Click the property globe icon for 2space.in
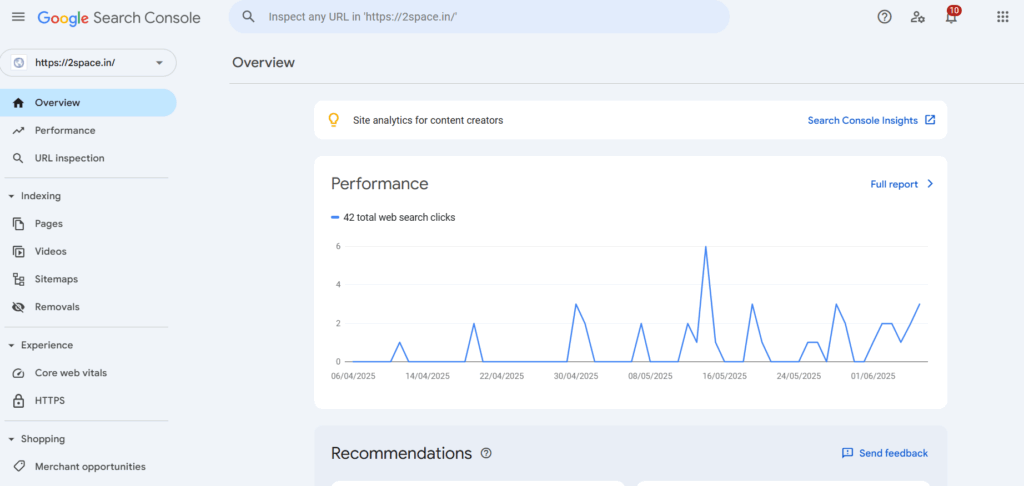The height and width of the screenshot is (486, 1024). point(19,63)
